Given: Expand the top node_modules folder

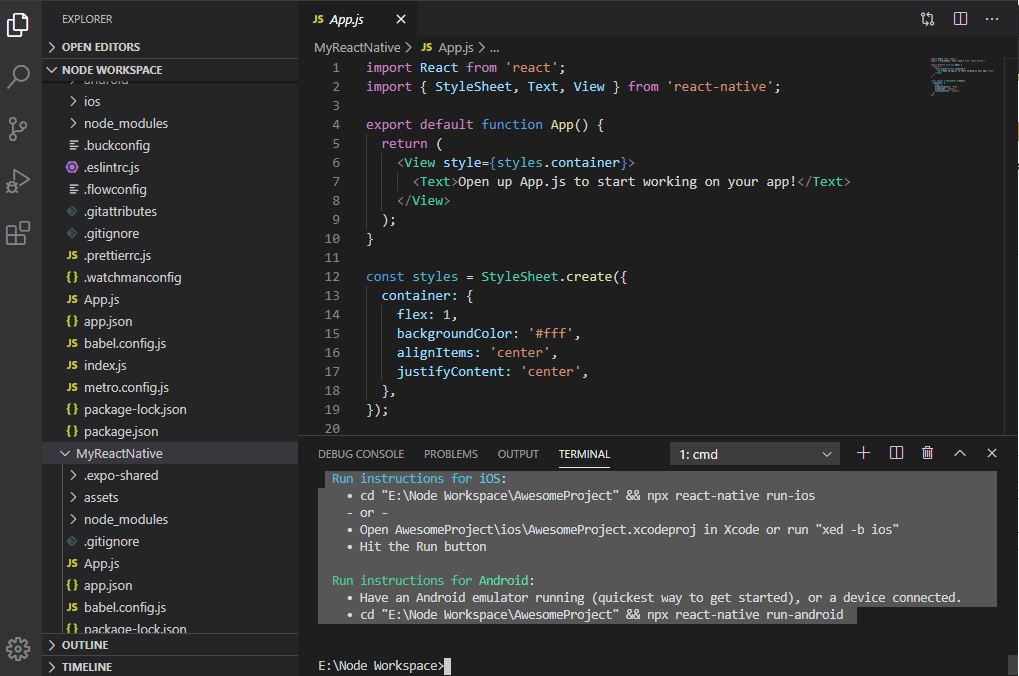Looking at the screenshot, I should [x=170, y=124].
